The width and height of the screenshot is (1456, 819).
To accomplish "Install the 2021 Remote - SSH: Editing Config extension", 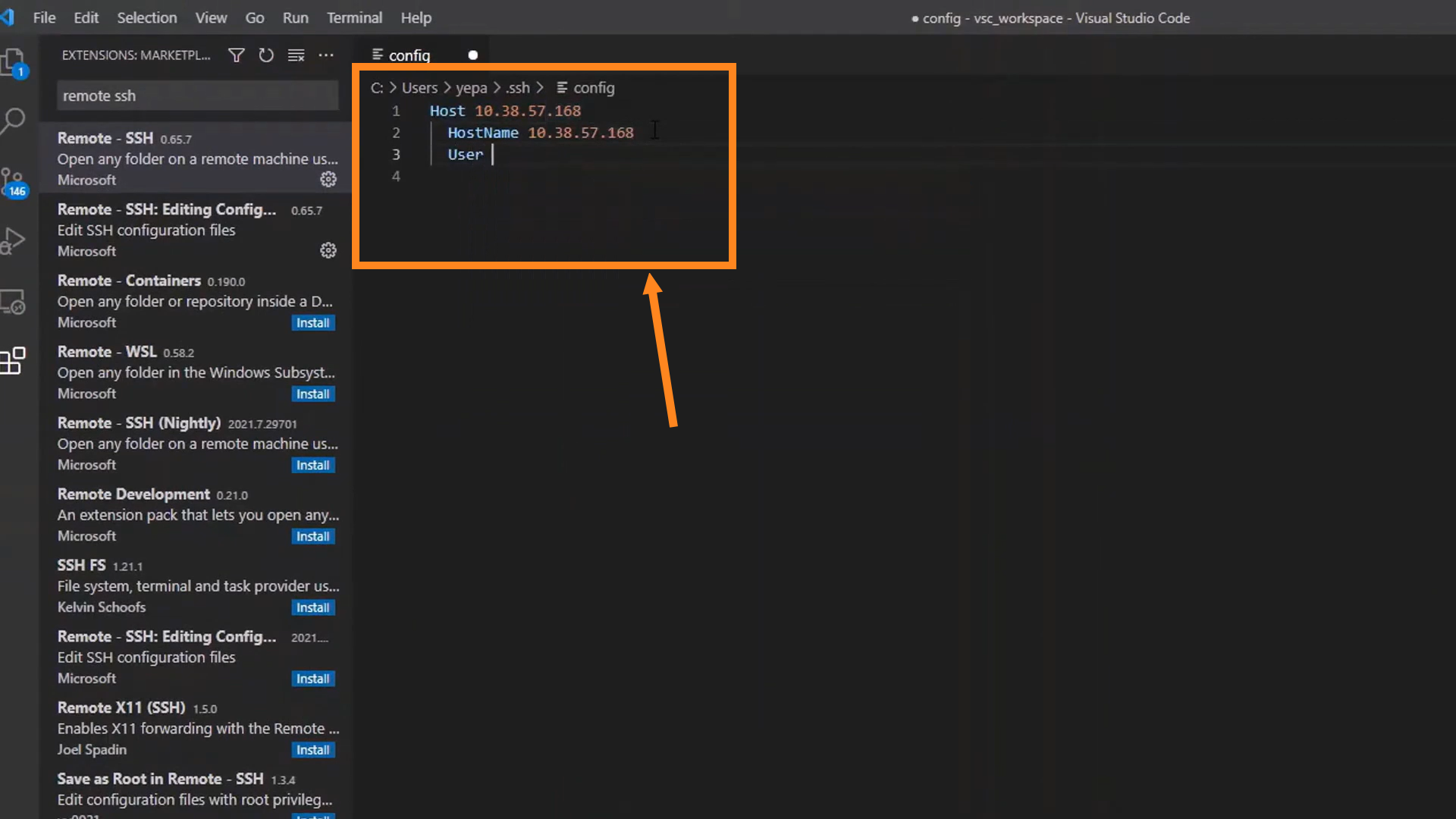I will click(312, 679).
